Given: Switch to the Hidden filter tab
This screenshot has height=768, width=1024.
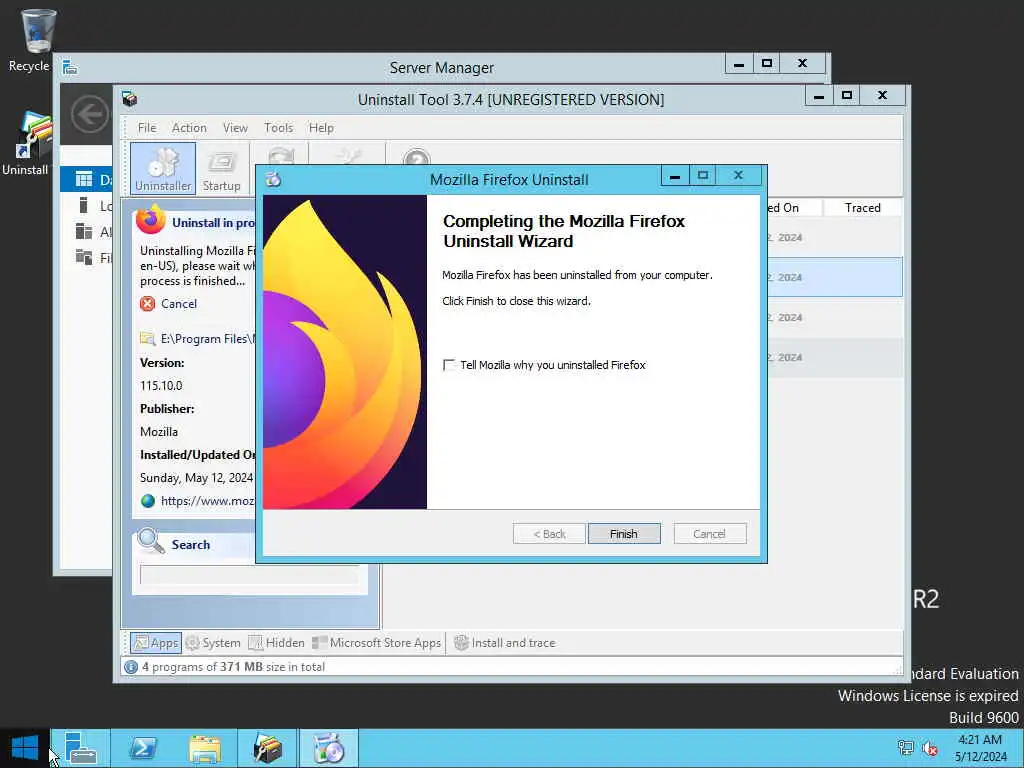Looking at the screenshot, I should point(276,643).
